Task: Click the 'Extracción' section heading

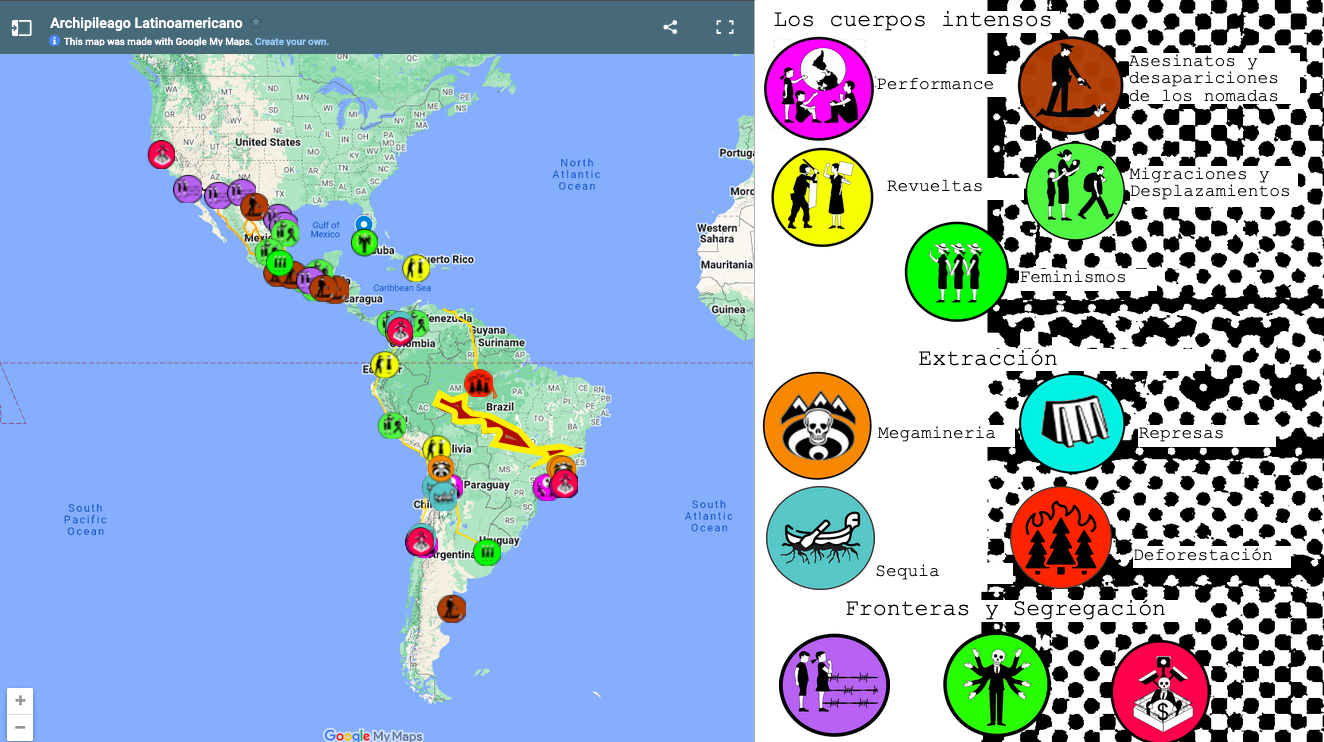Action: tap(987, 358)
